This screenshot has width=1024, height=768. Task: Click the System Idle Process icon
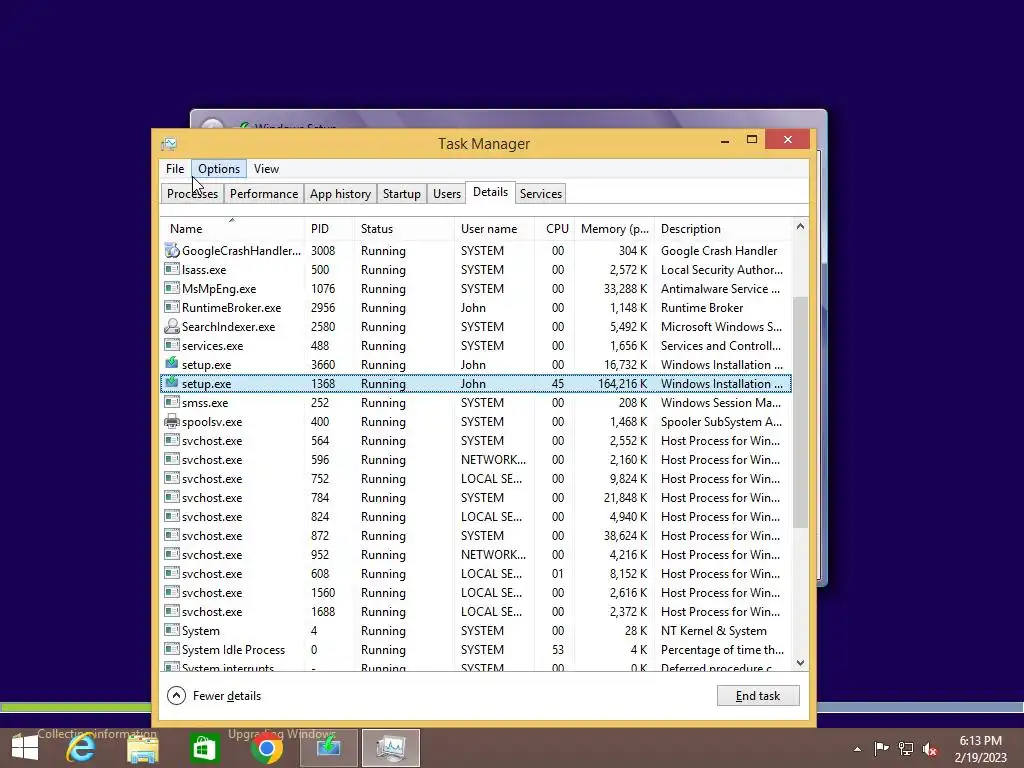pyautogui.click(x=172, y=649)
